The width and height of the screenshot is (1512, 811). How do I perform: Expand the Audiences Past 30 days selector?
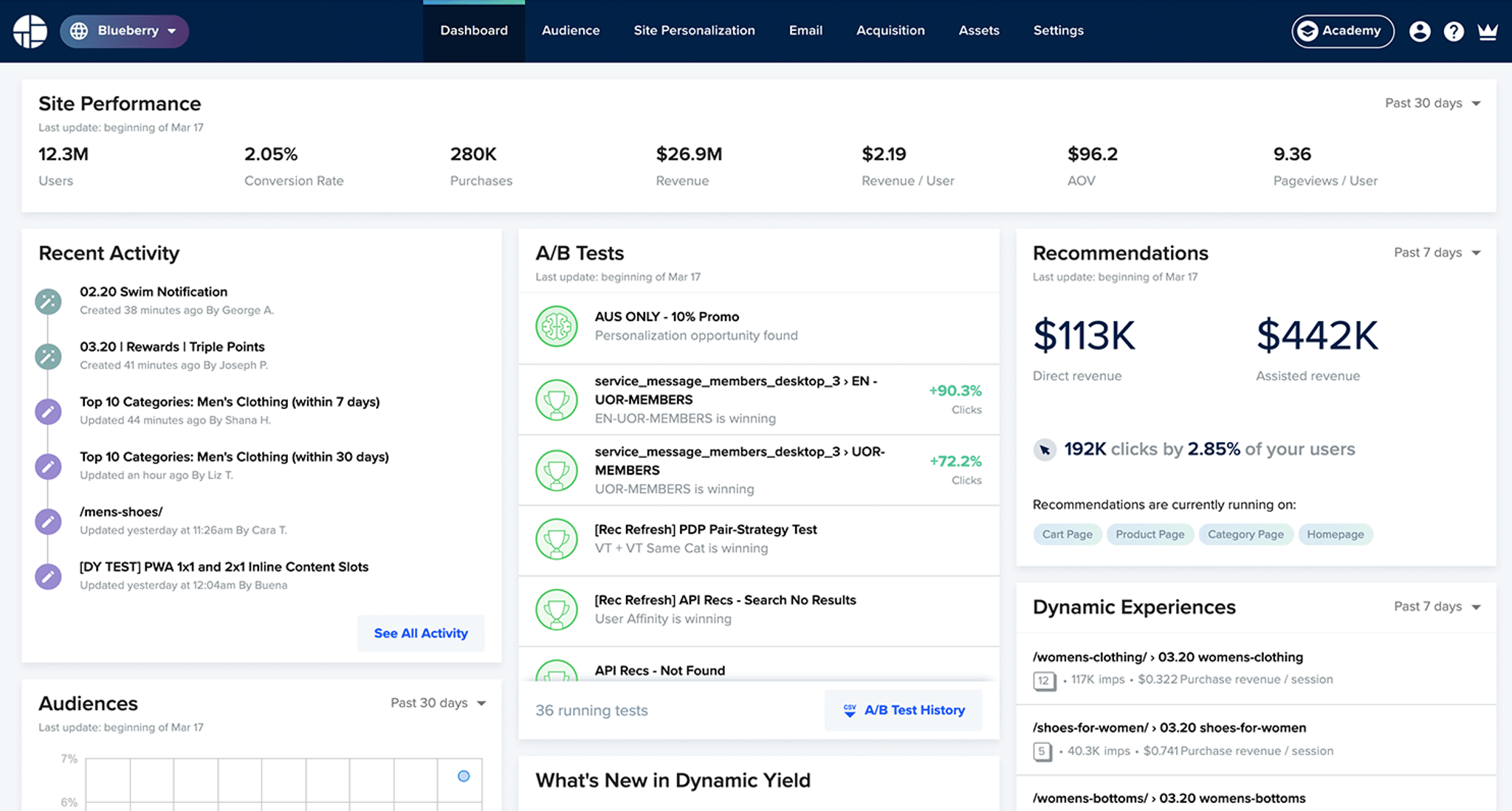439,703
